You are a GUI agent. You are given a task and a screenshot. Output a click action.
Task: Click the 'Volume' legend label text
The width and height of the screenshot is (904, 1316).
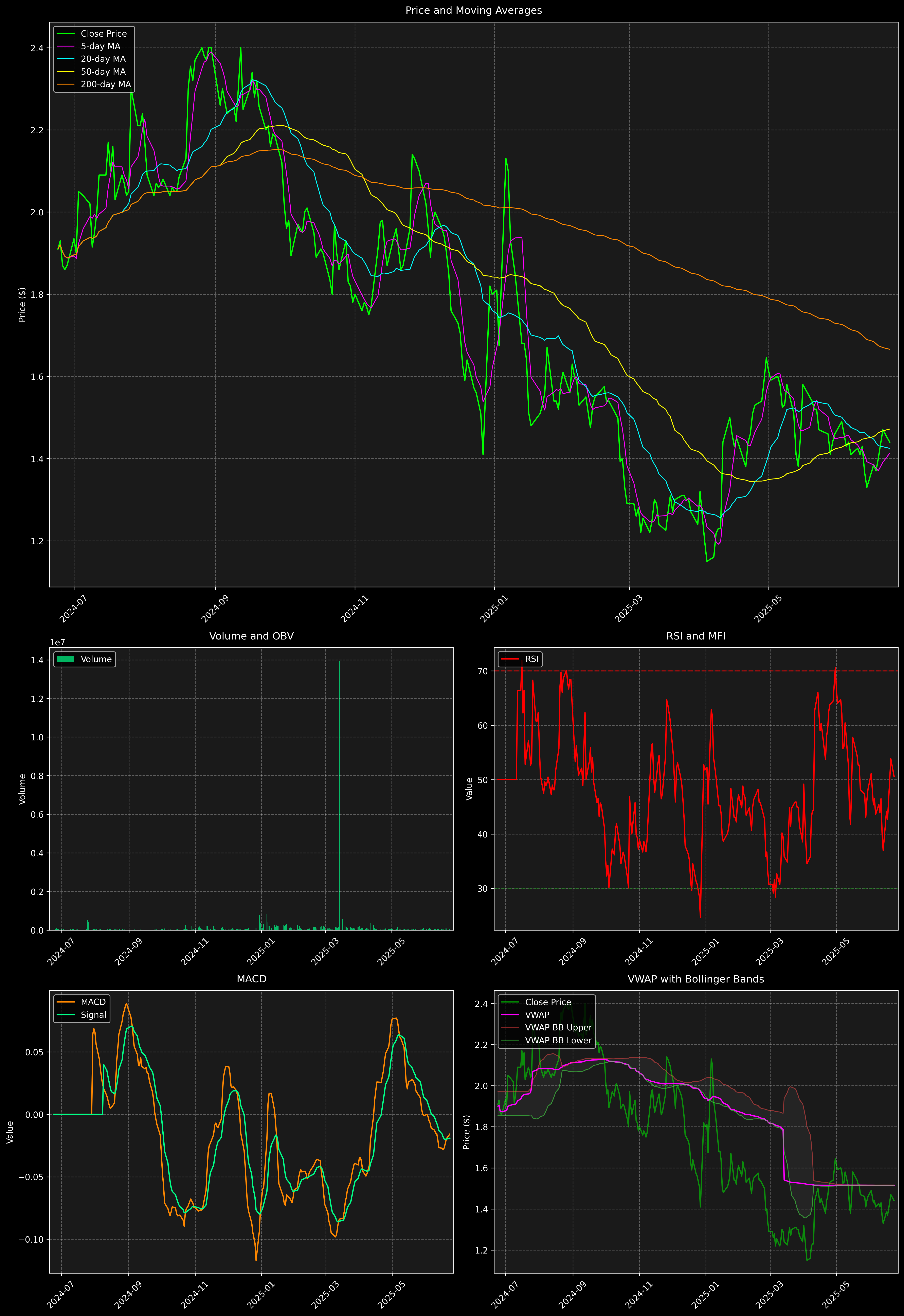coord(96,659)
